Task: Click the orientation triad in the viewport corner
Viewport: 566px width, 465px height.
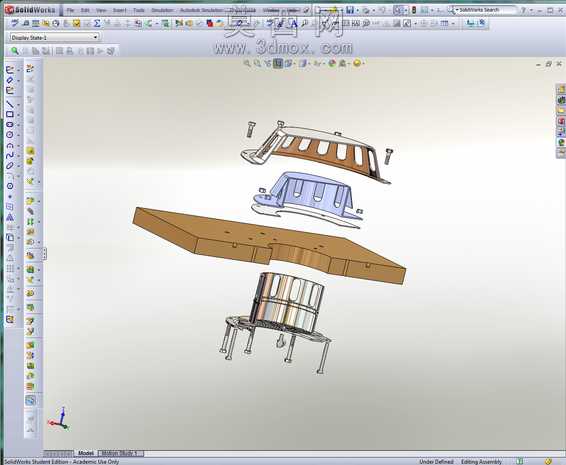Action: click(59, 419)
